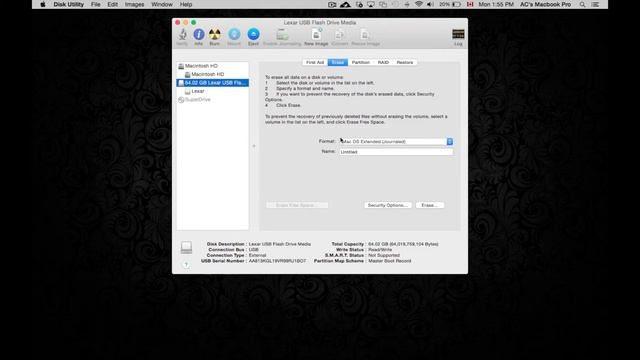The image size is (640, 360).
Task: Click the Wi-Fi status icon
Action: (419, 4)
